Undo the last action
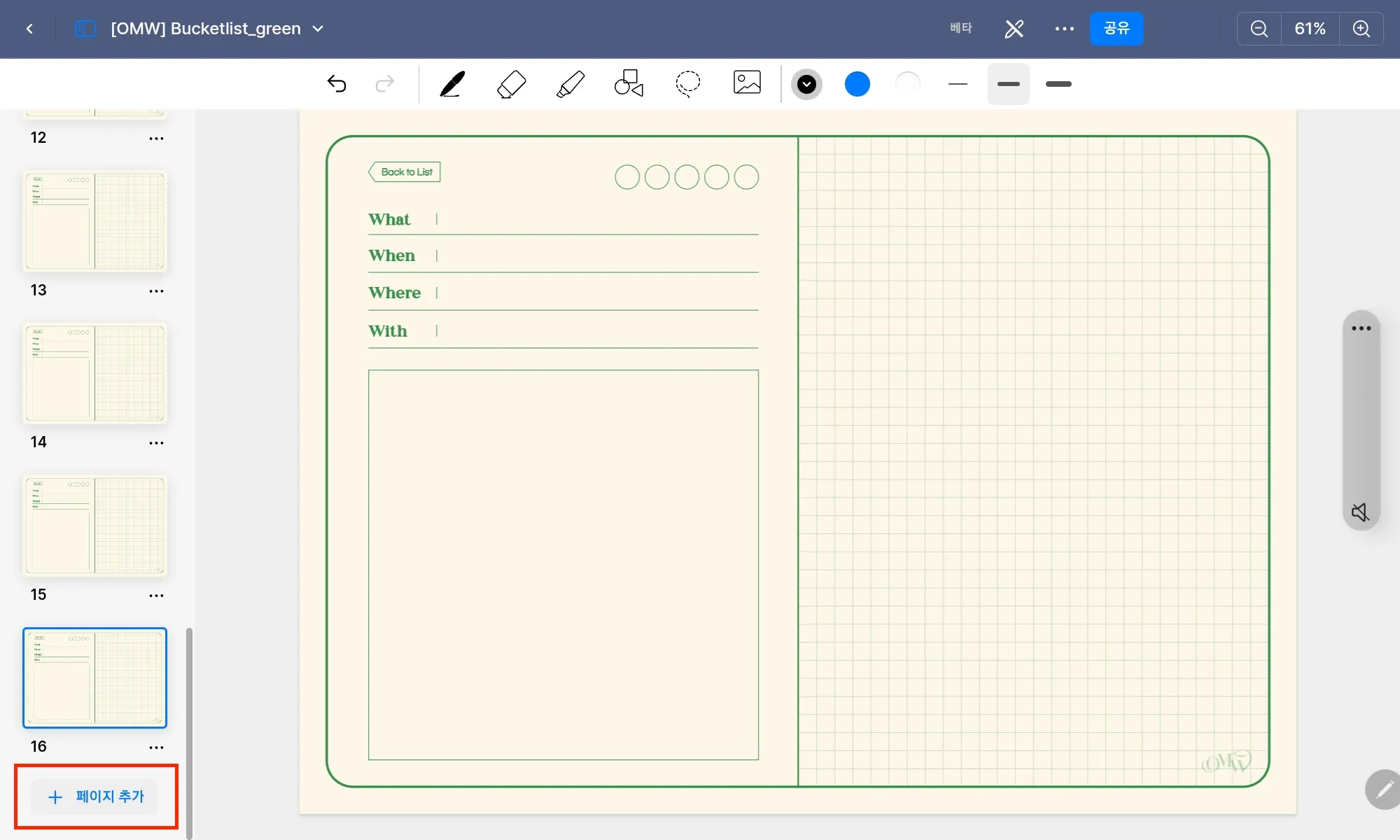Screen dimensions: 1400x840 point(337,84)
